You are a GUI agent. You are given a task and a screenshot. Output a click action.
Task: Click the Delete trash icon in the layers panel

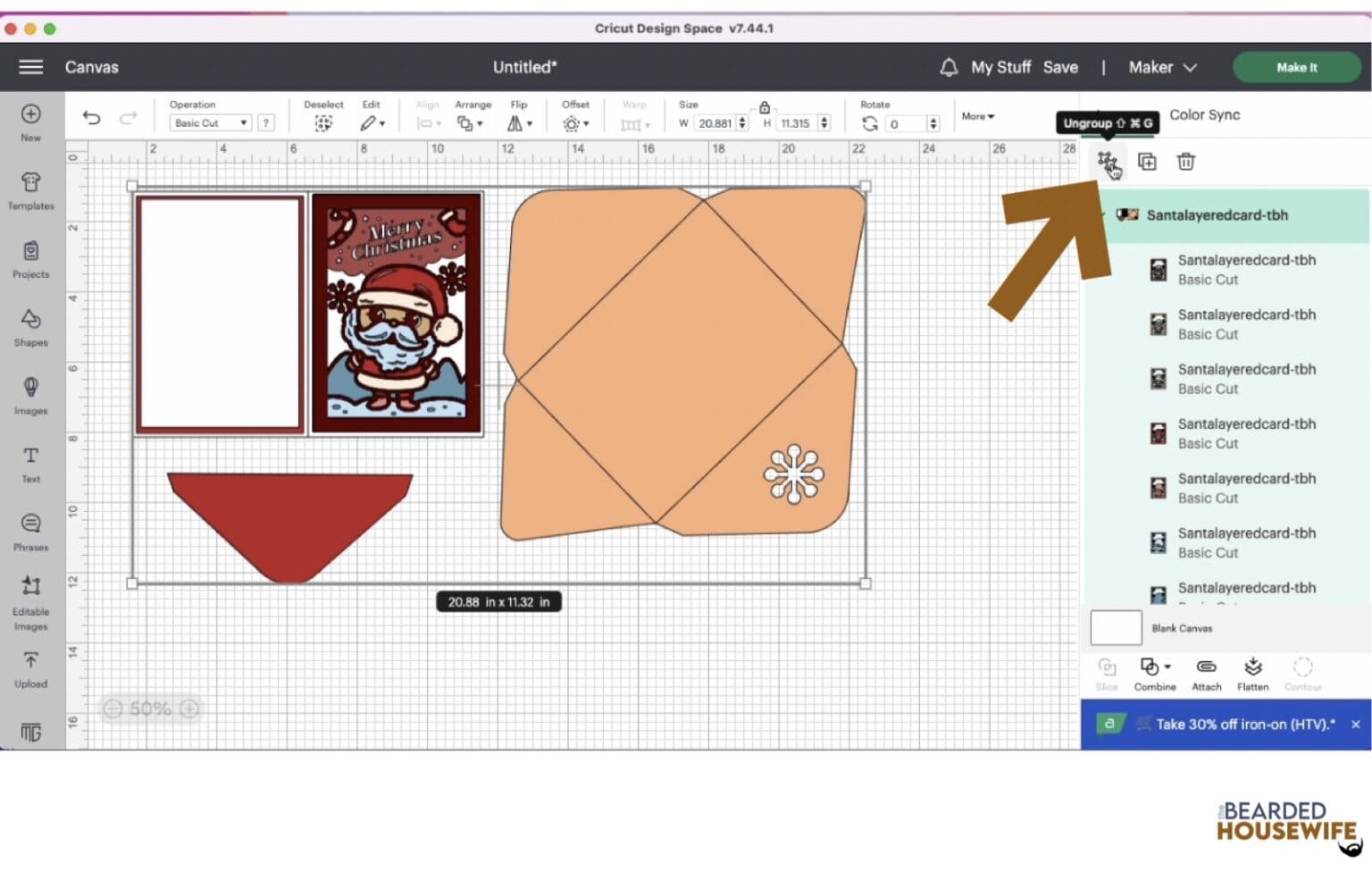coord(1186,162)
